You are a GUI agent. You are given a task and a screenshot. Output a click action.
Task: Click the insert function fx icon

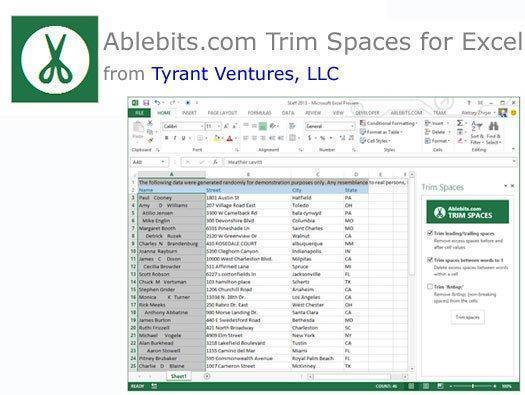click(215, 162)
